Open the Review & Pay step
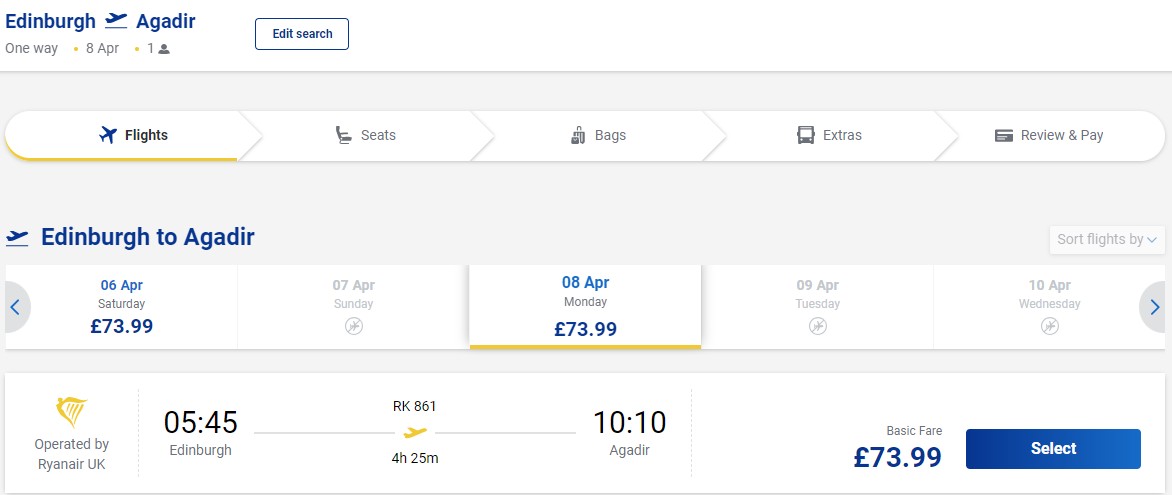 coord(1049,135)
